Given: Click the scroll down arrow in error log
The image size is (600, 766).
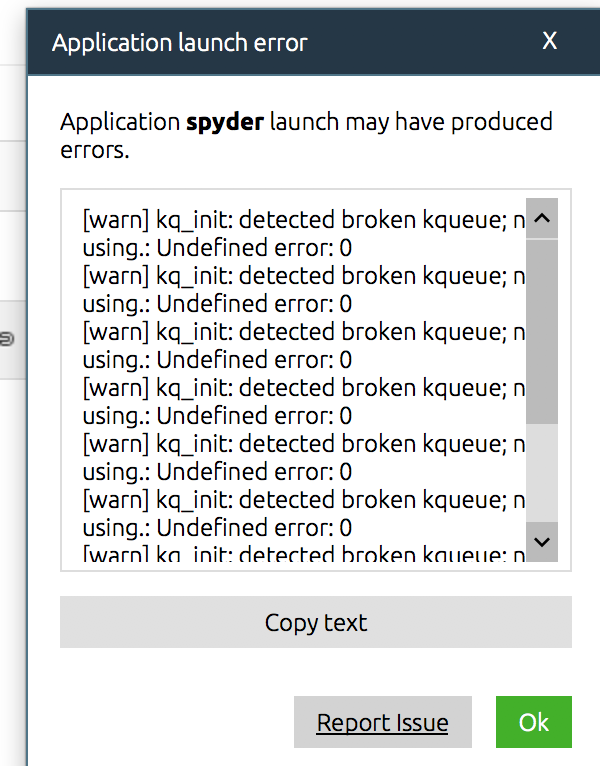Looking at the screenshot, I should coord(542,541).
